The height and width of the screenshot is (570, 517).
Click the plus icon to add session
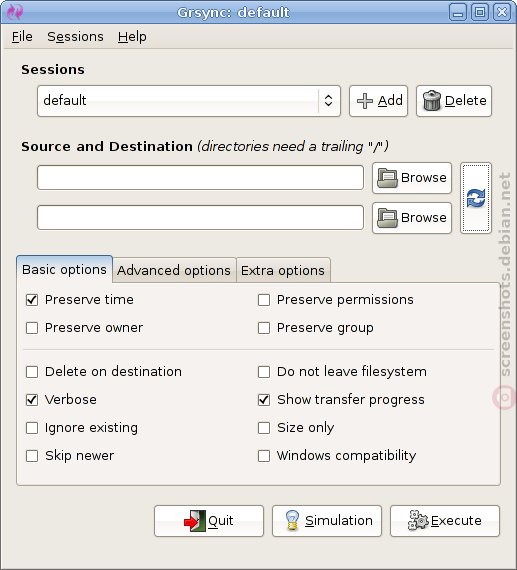pos(365,101)
